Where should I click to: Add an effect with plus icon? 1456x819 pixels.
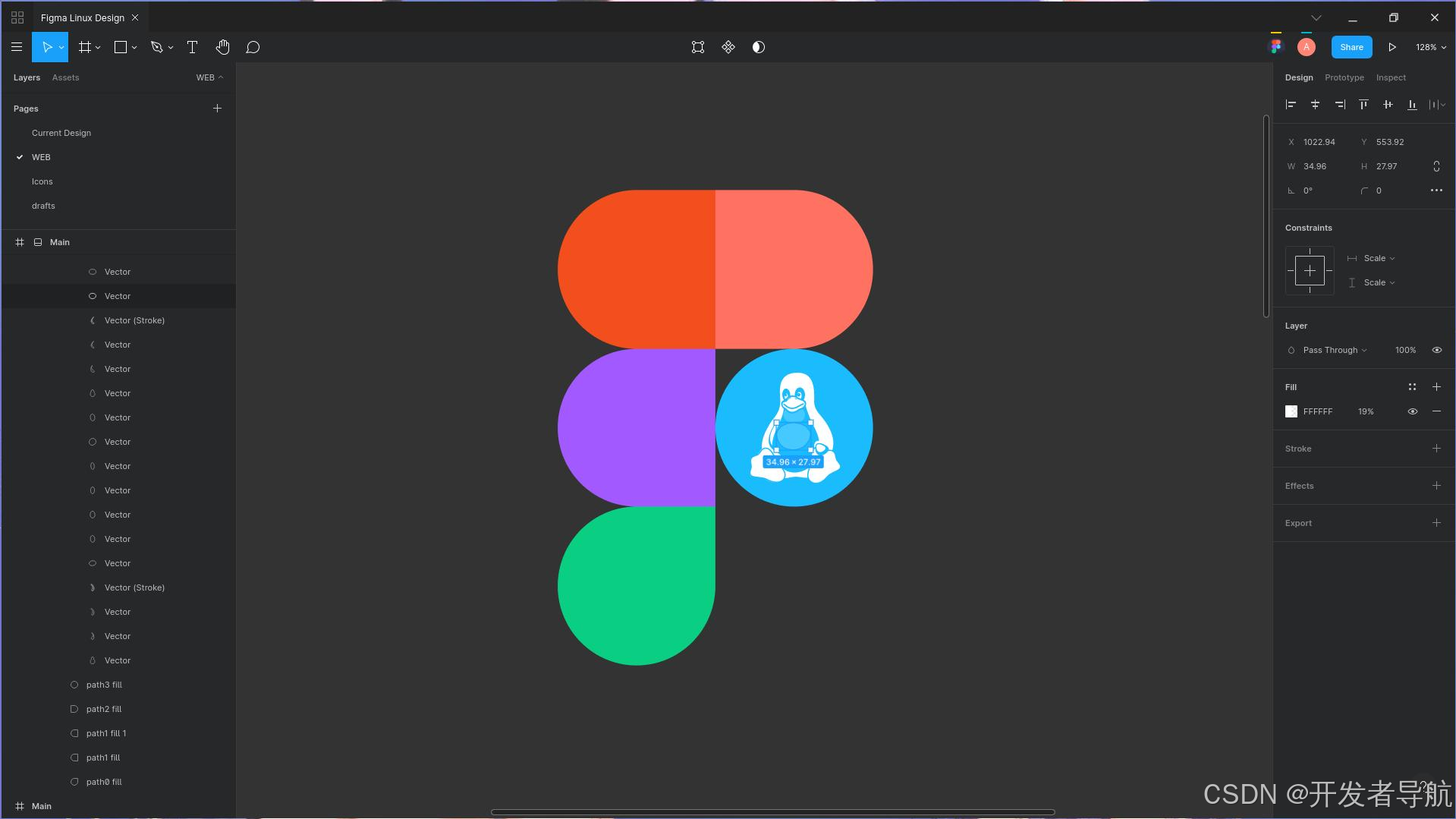pos(1436,486)
